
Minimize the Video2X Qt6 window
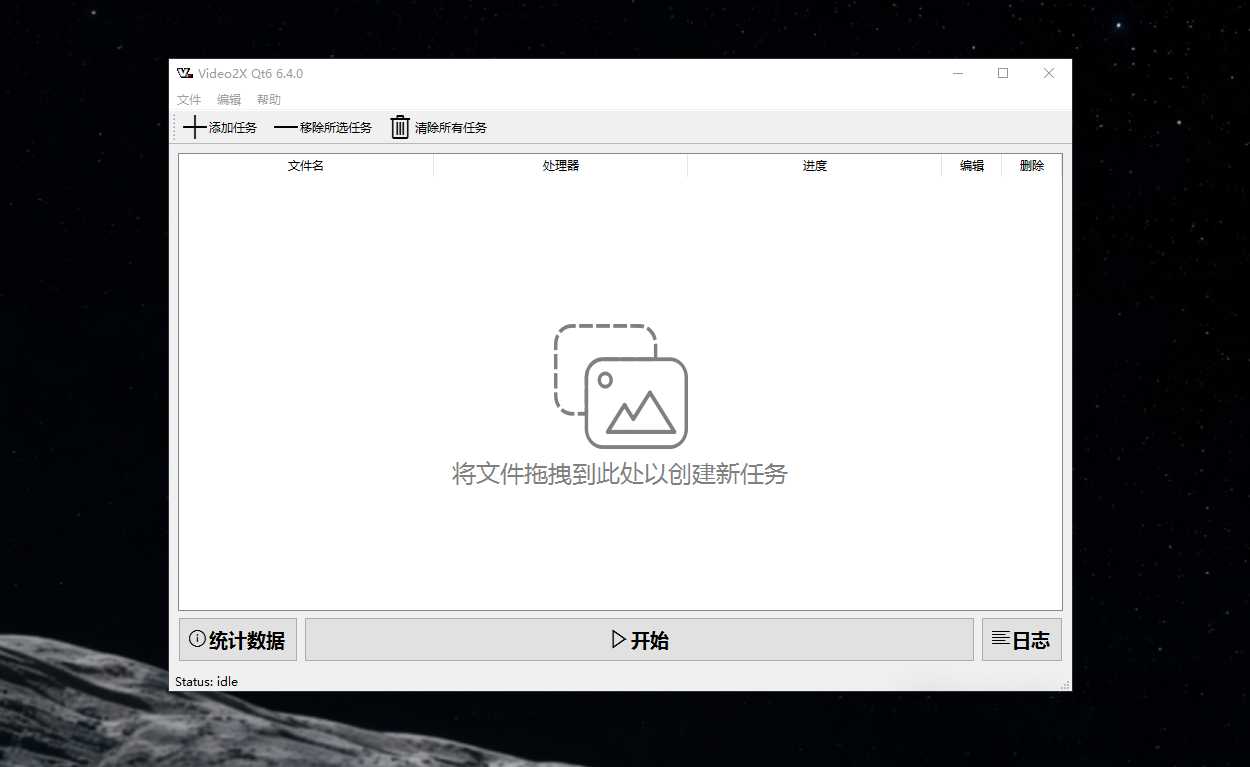point(958,73)
